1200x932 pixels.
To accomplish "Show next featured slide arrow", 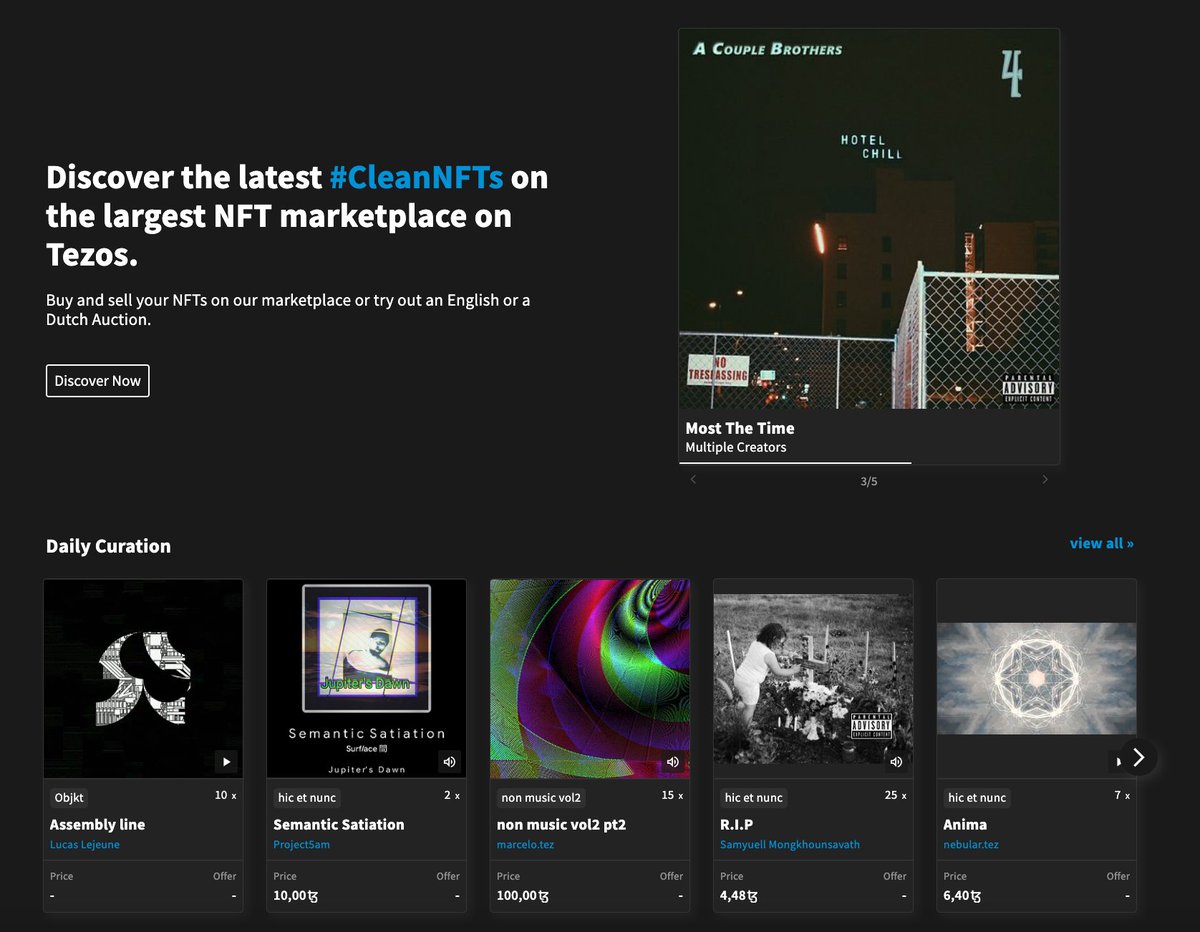I will [x=1045, y=480].
